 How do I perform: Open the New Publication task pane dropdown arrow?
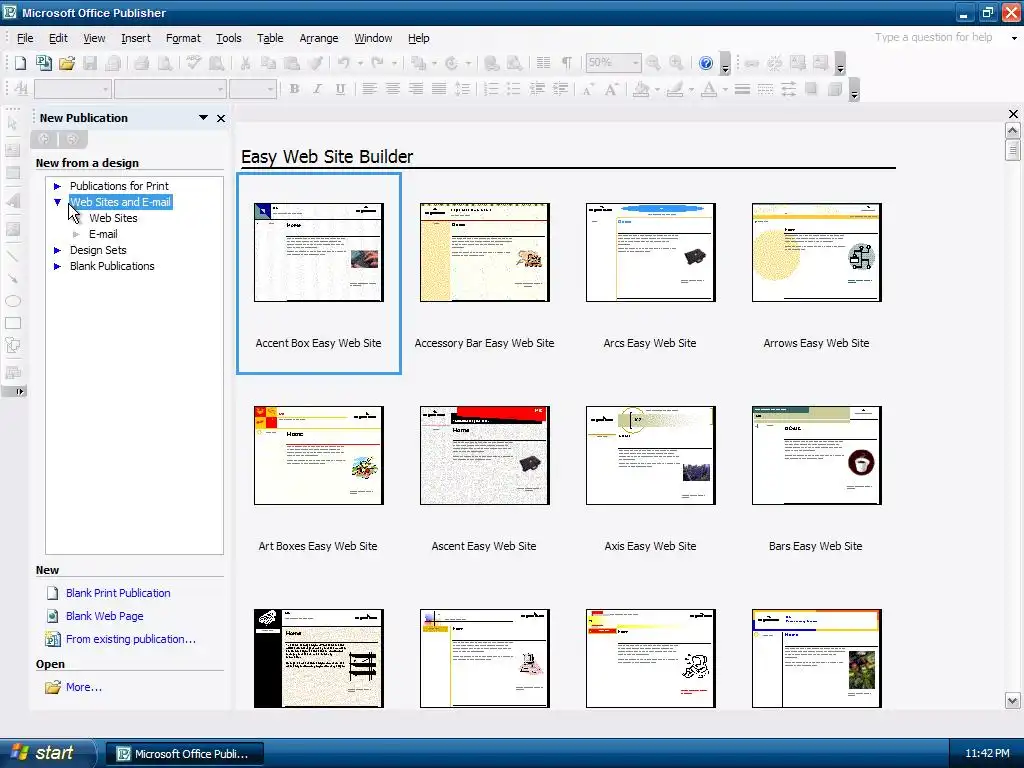click(x=203, y=118)
